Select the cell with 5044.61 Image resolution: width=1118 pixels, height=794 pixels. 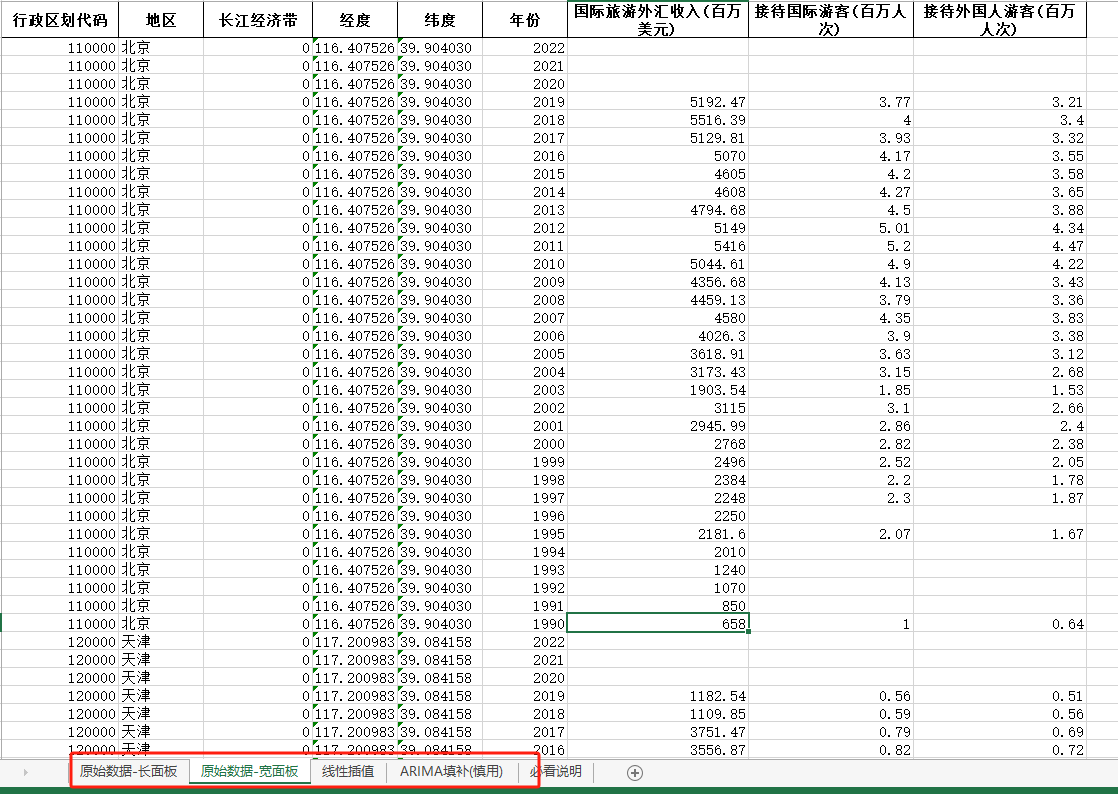[x=658, y=264]
